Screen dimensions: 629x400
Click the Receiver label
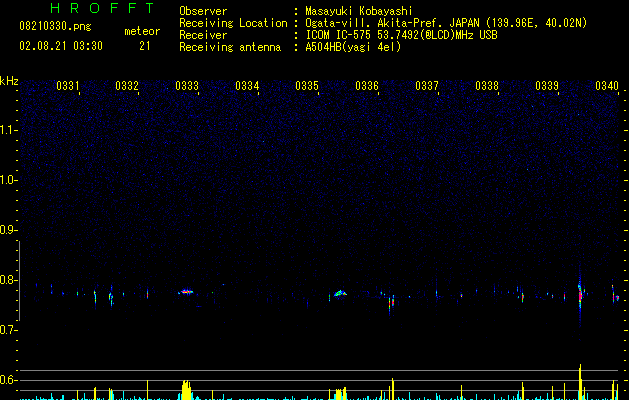203,35
